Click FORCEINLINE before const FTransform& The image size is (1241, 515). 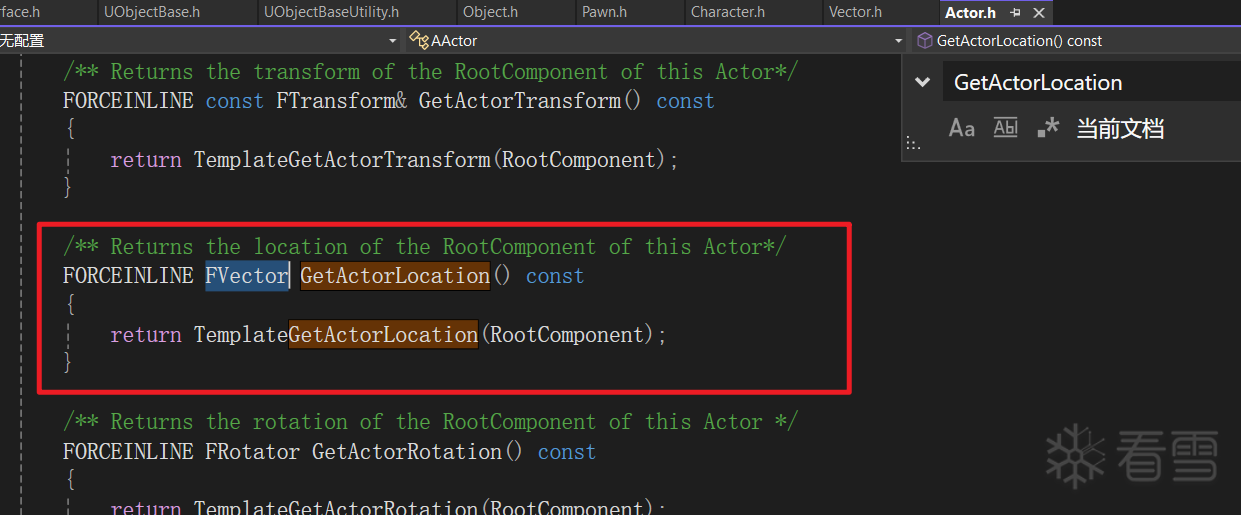click(128, 101)
